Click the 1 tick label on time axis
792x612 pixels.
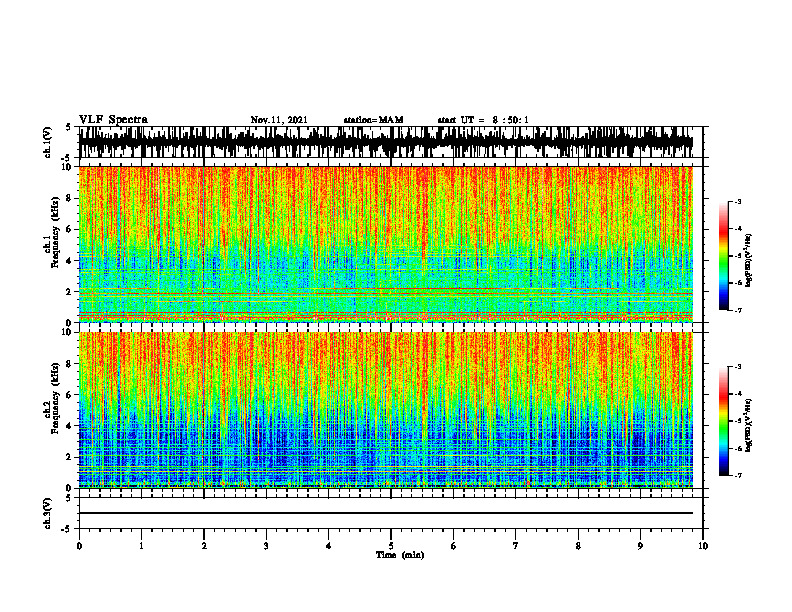(x=141, y=546)
